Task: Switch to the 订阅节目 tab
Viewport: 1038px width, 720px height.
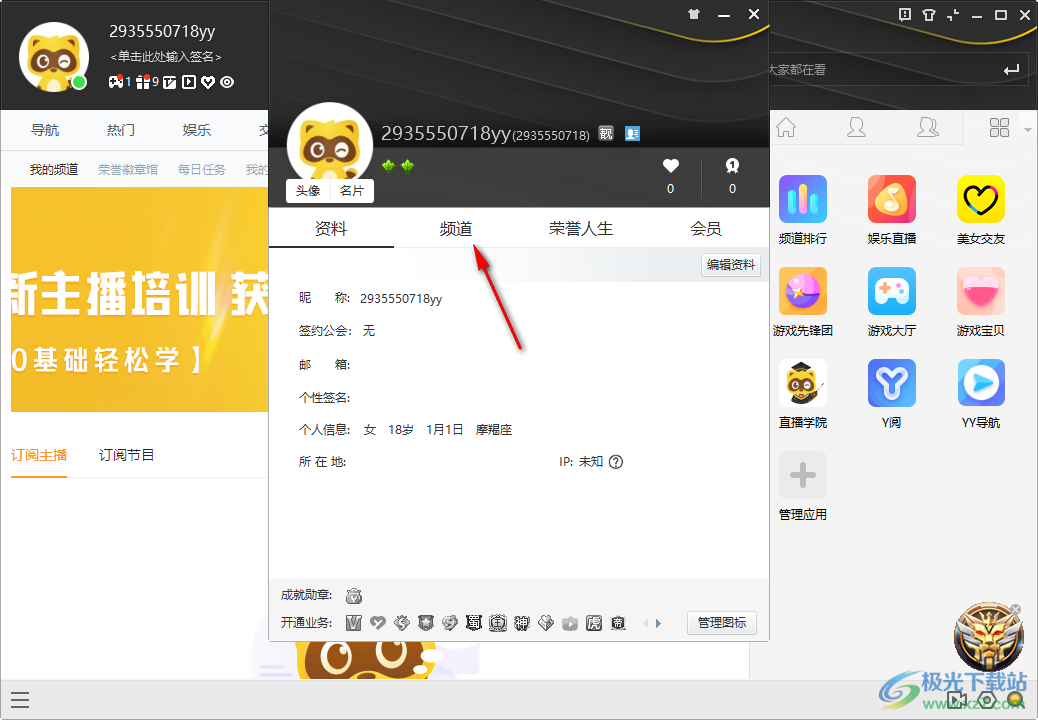Action: tap(126, 455)
